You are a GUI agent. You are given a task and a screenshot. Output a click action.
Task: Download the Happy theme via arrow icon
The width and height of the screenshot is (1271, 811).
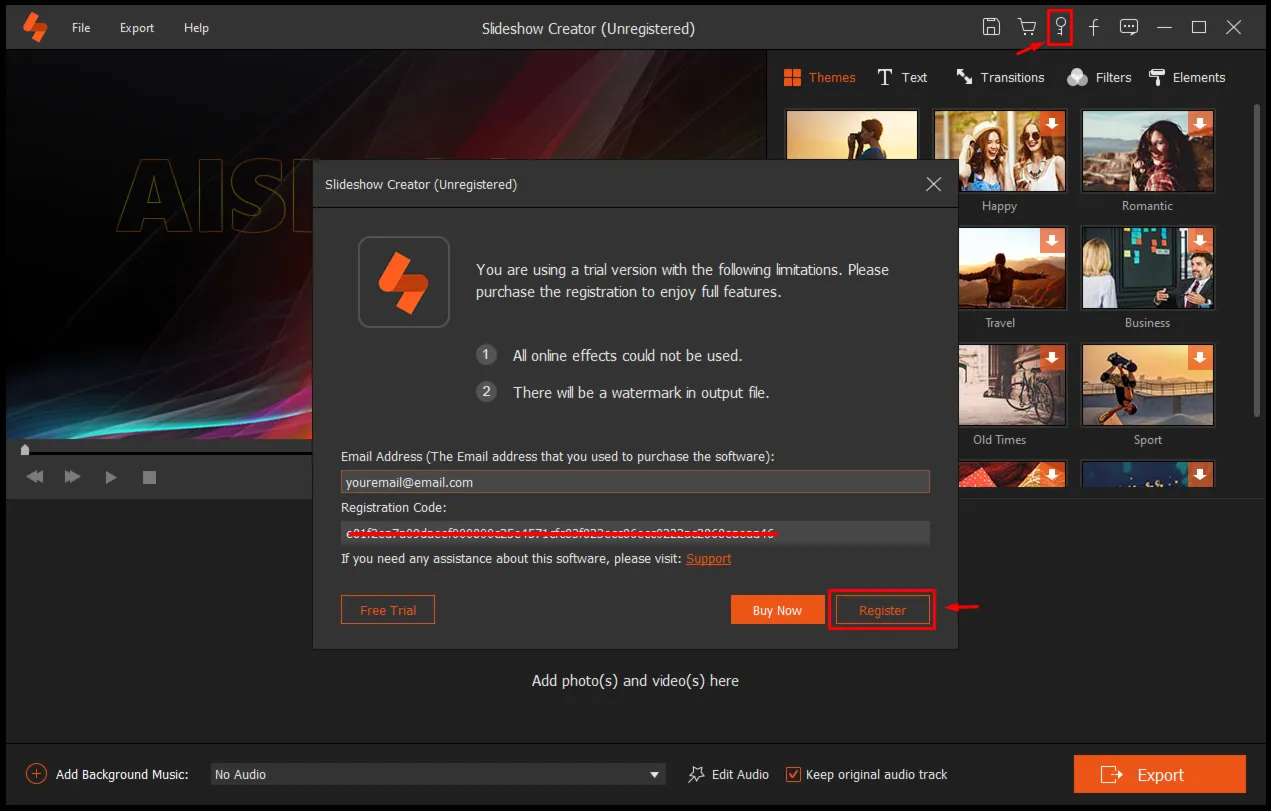(x=1052, y=124)
